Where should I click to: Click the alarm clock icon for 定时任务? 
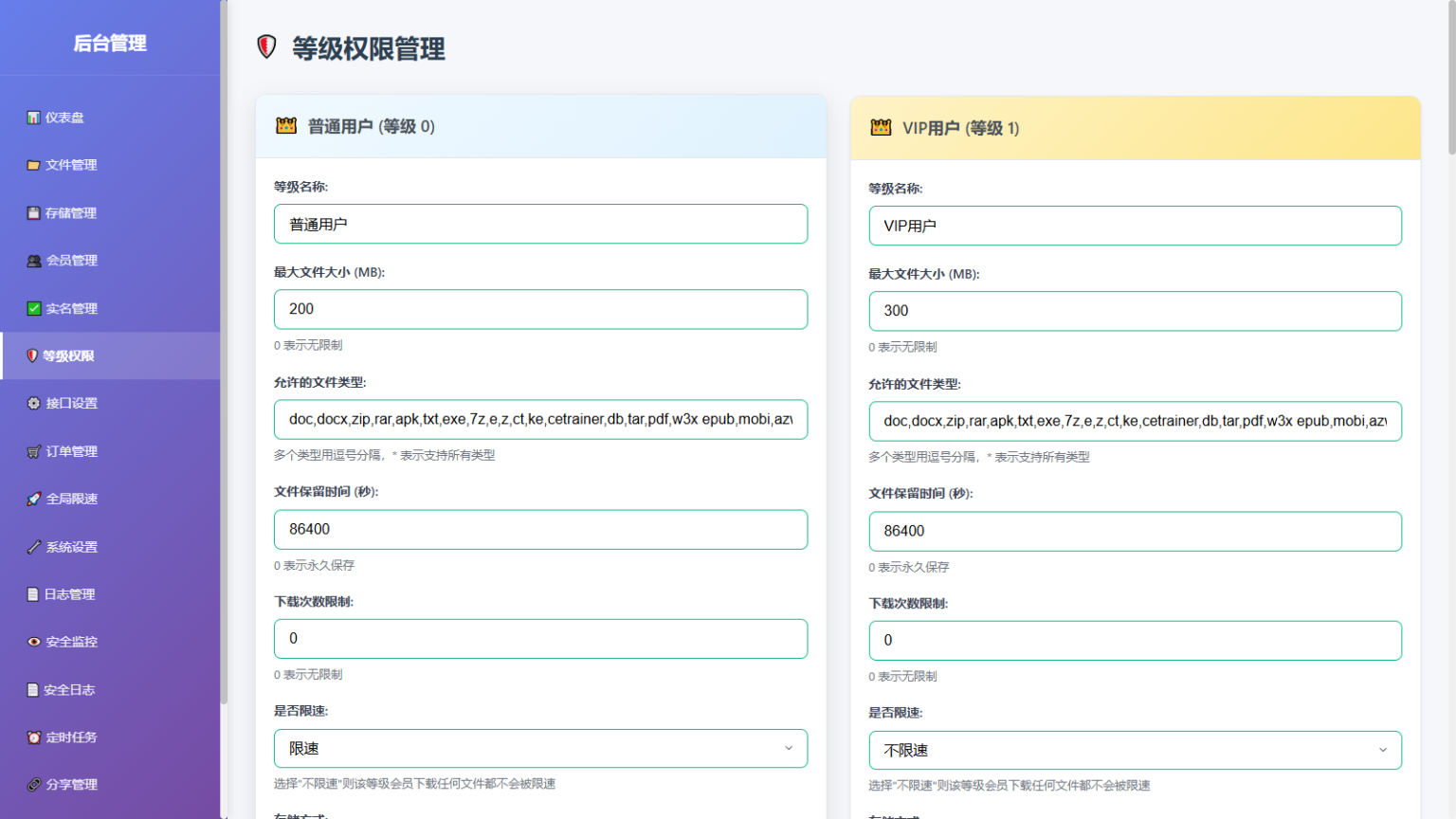34,737
